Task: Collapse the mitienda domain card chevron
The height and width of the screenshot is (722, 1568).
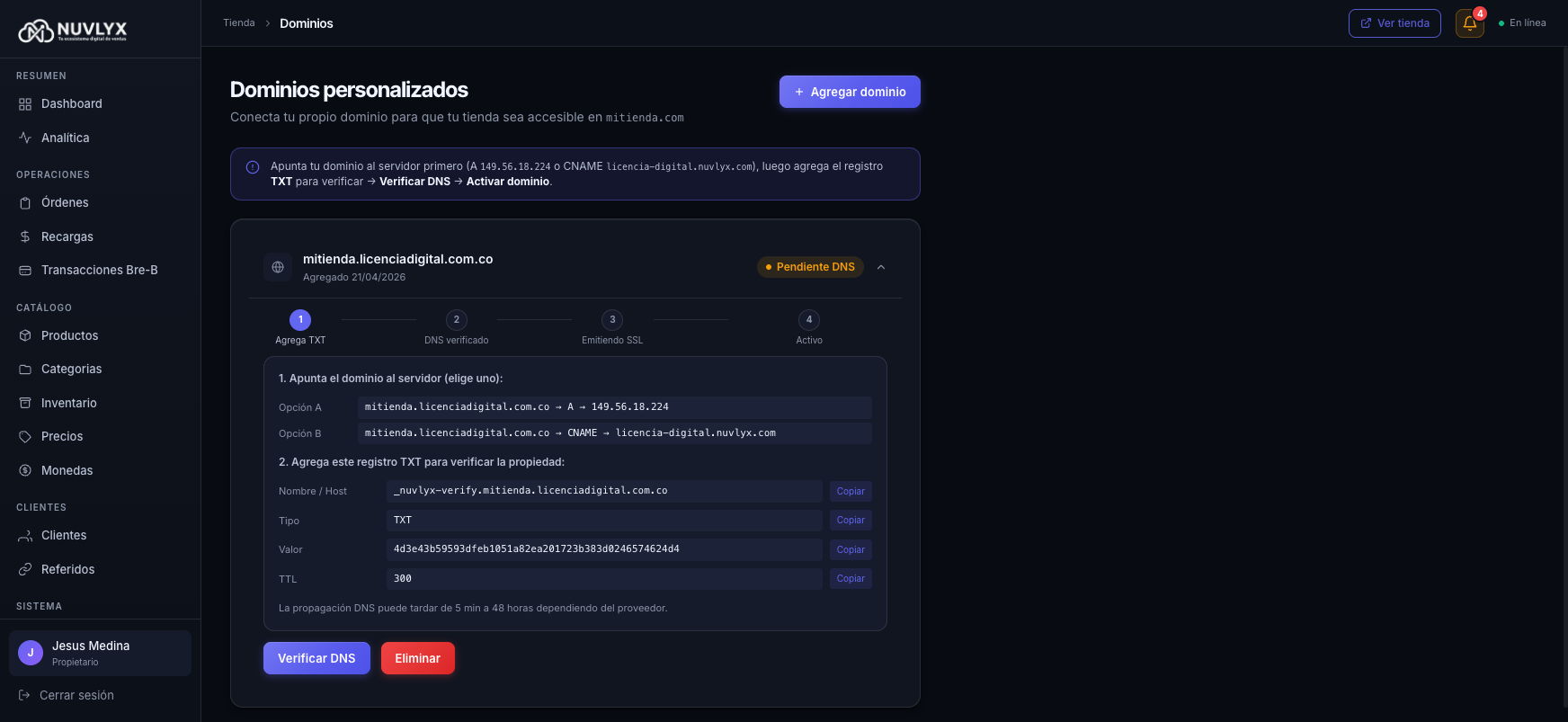Action: point(881,267)
